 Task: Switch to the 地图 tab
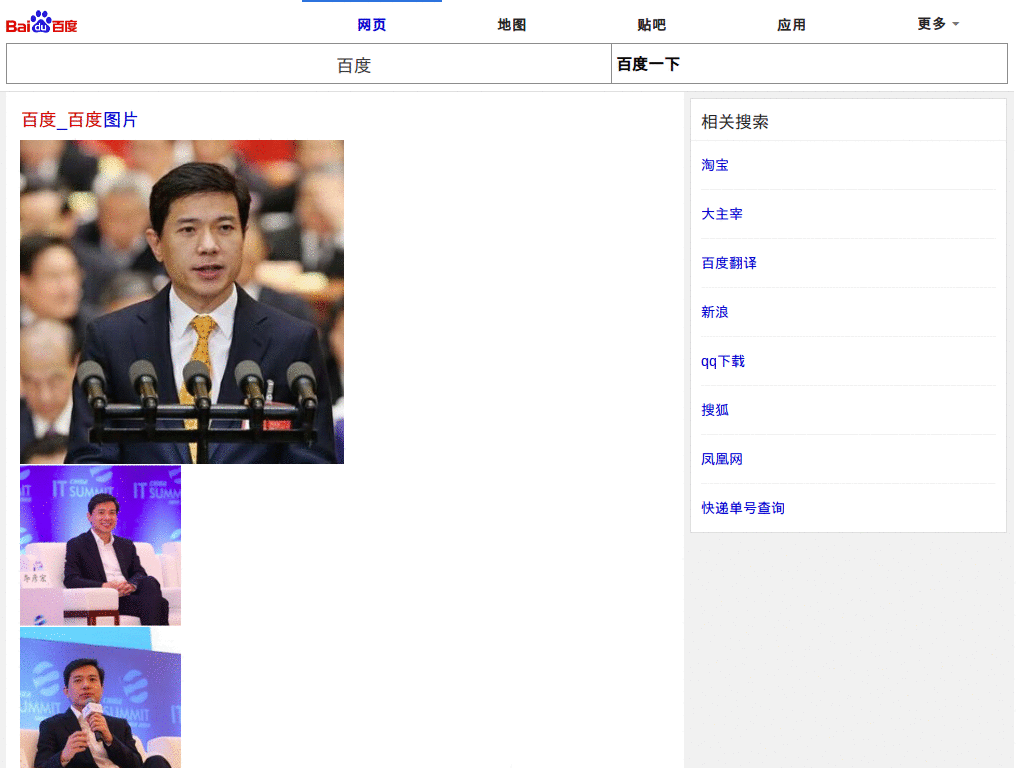point(511,24)
